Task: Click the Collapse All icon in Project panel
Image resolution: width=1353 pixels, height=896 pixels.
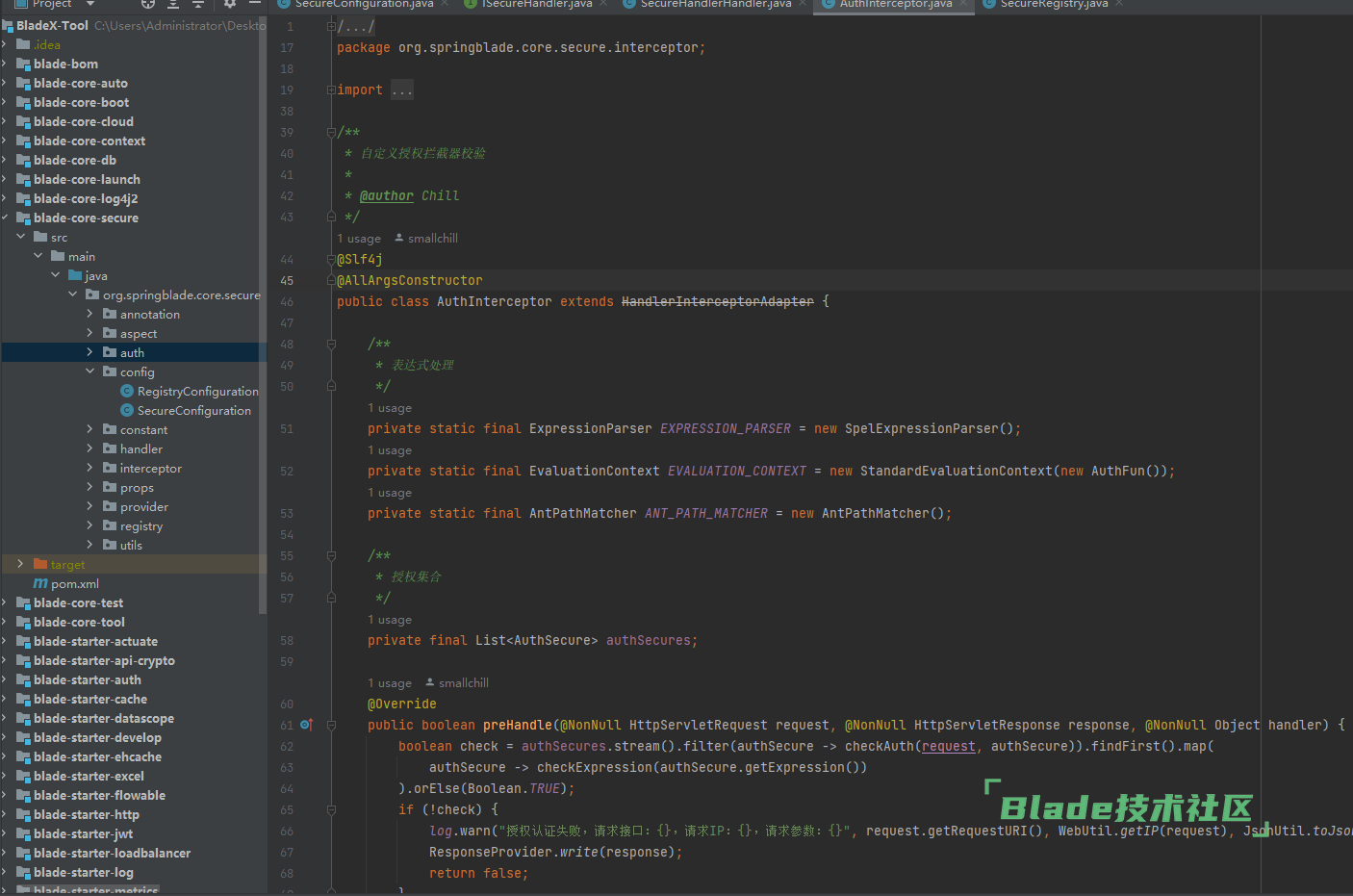Action: pyautogui.click(x=198, y=4)
